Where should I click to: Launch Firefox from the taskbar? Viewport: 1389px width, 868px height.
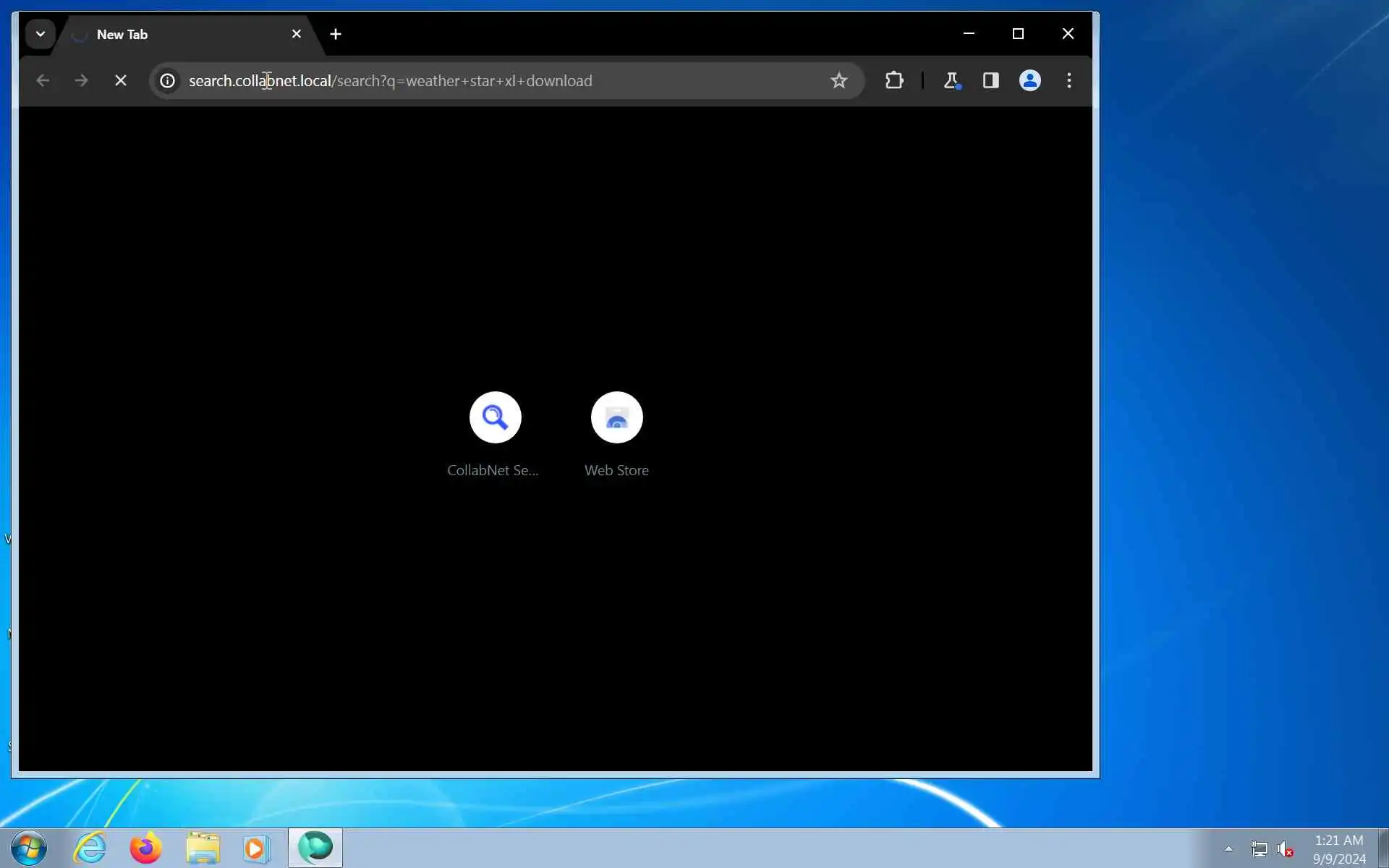[x=145, y=848]
